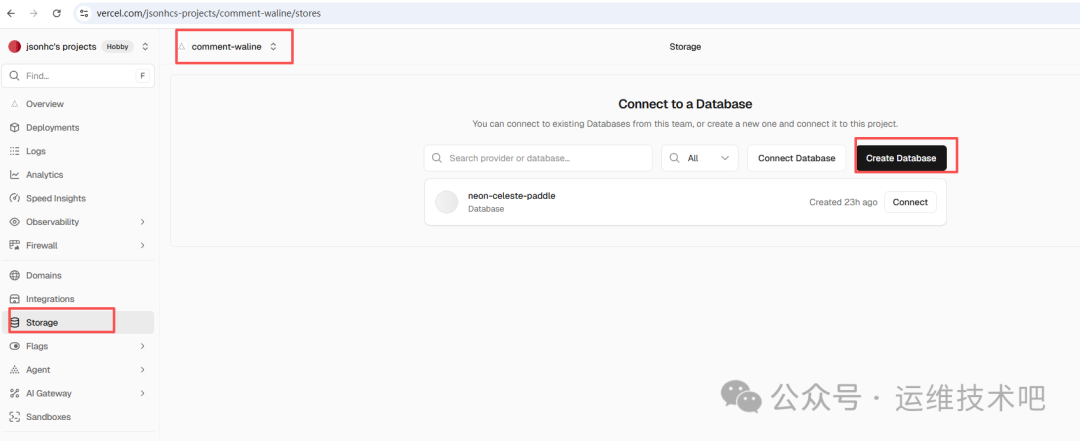Open Flags in the sidebar
The image size is (1080, 441).
coord(78,346)
